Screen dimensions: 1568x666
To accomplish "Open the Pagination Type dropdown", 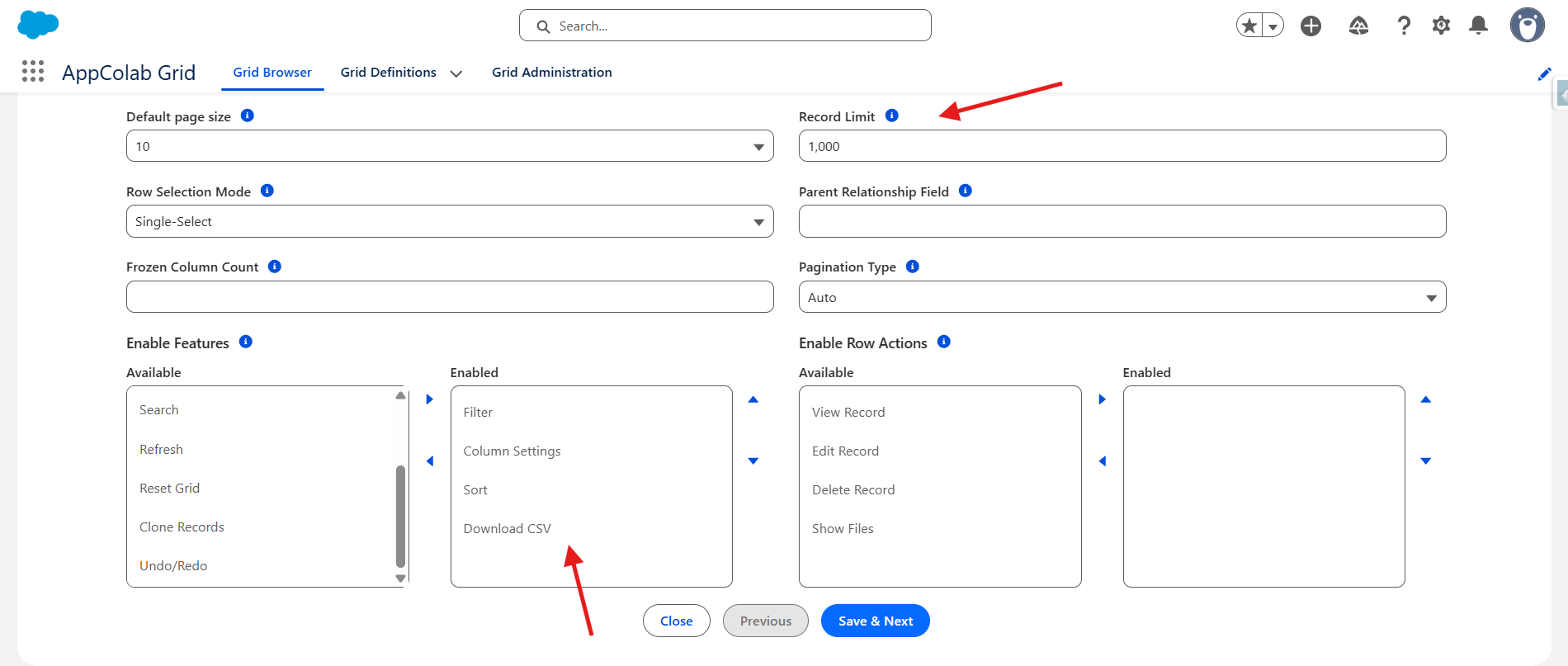I will [1122, 297].
